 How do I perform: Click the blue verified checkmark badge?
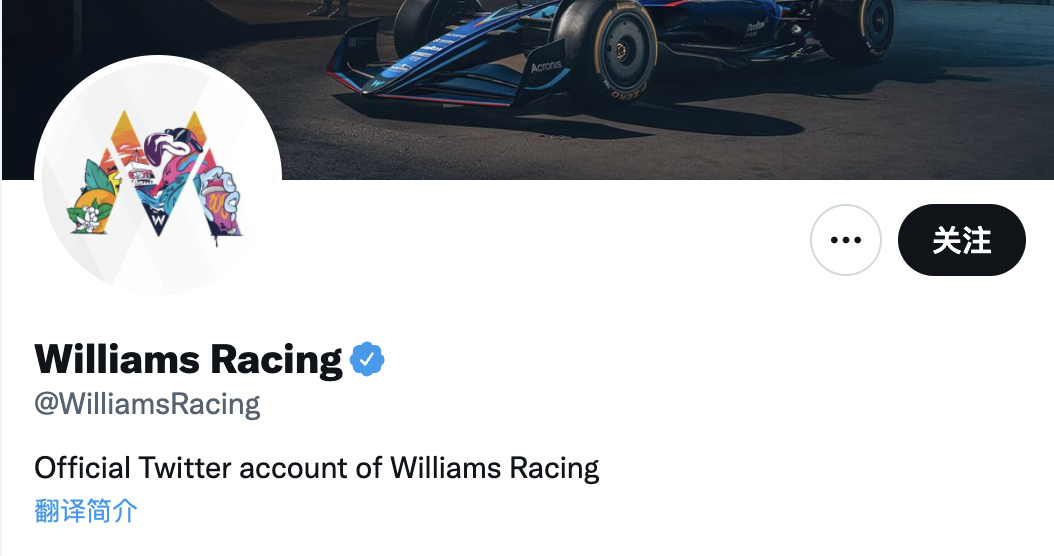click(367, 359)
